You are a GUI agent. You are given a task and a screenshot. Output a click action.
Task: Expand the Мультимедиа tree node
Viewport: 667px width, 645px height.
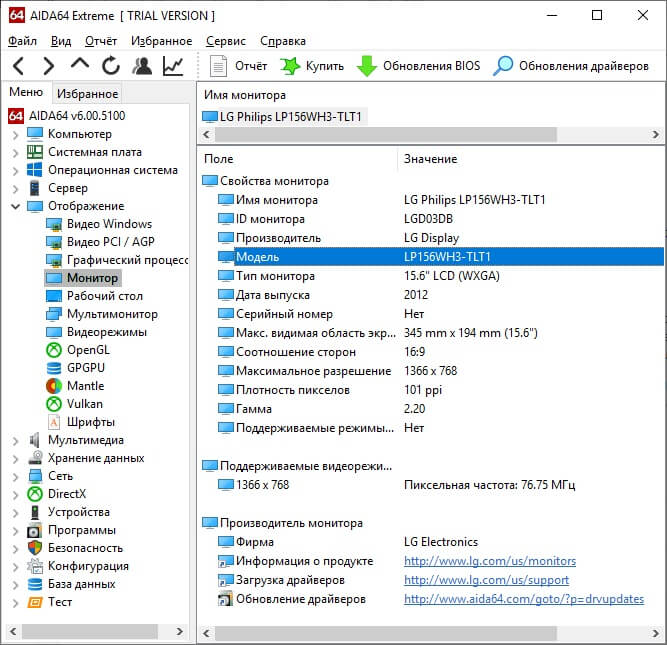[16, 441]
